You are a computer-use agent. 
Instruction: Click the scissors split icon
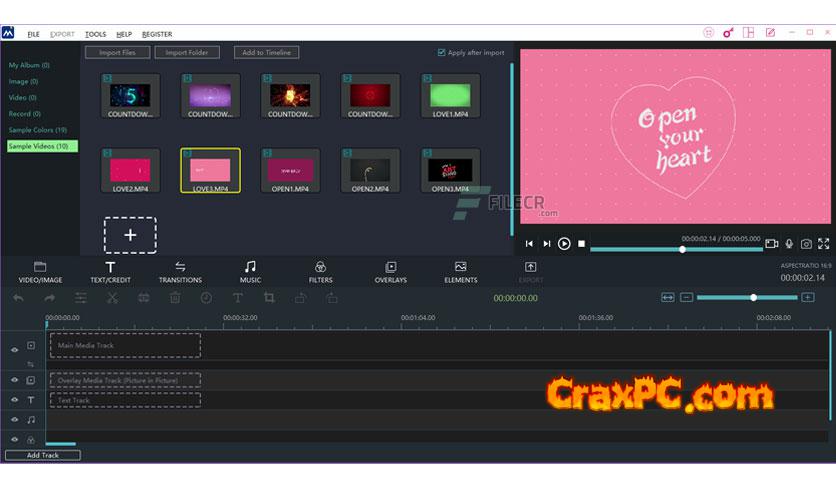pyautogui.click(x=112, y=298)
